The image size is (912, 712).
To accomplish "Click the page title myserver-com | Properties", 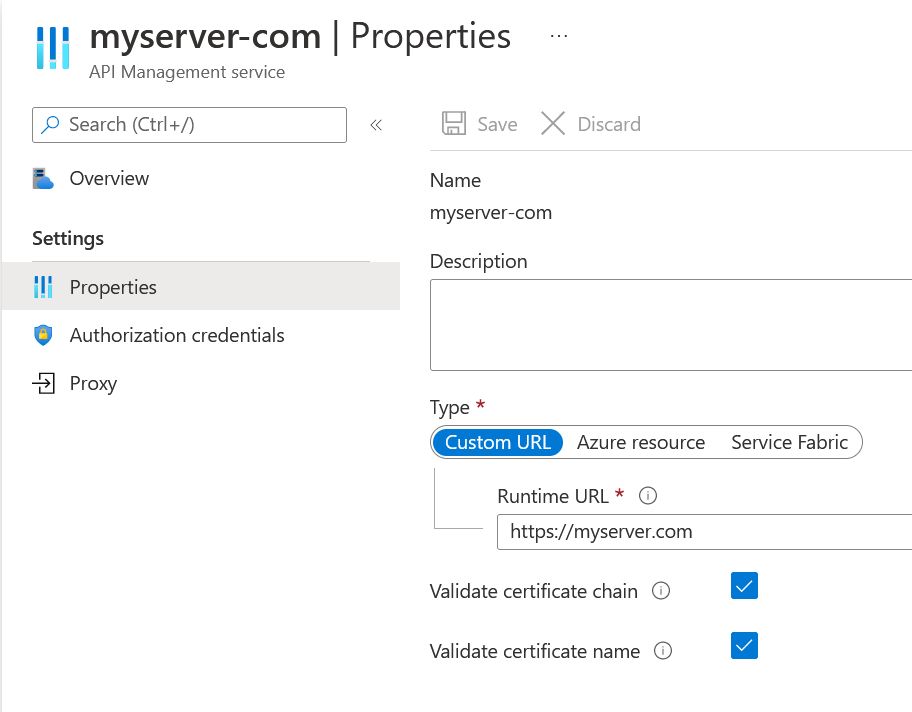I will pos(300,36).
